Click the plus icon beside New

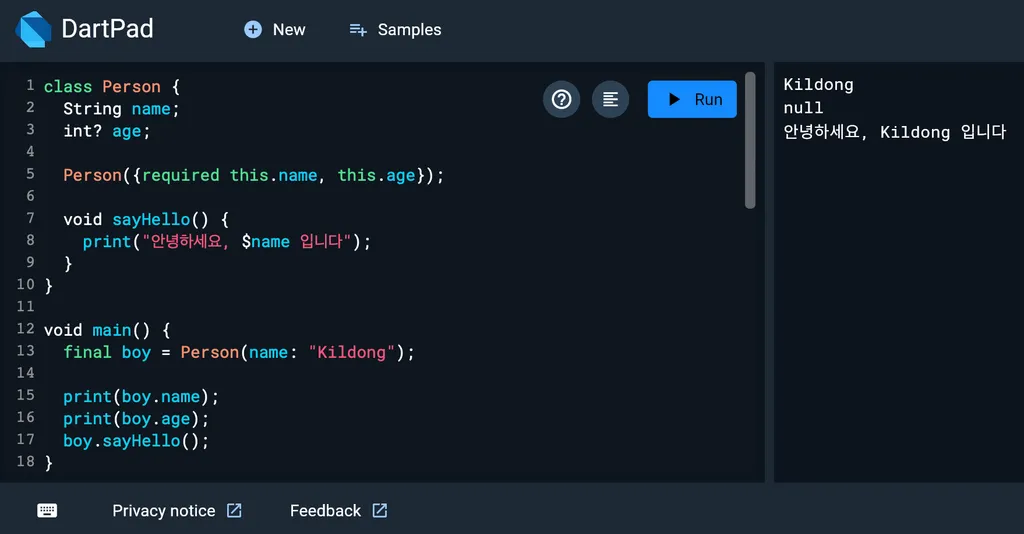253,29
